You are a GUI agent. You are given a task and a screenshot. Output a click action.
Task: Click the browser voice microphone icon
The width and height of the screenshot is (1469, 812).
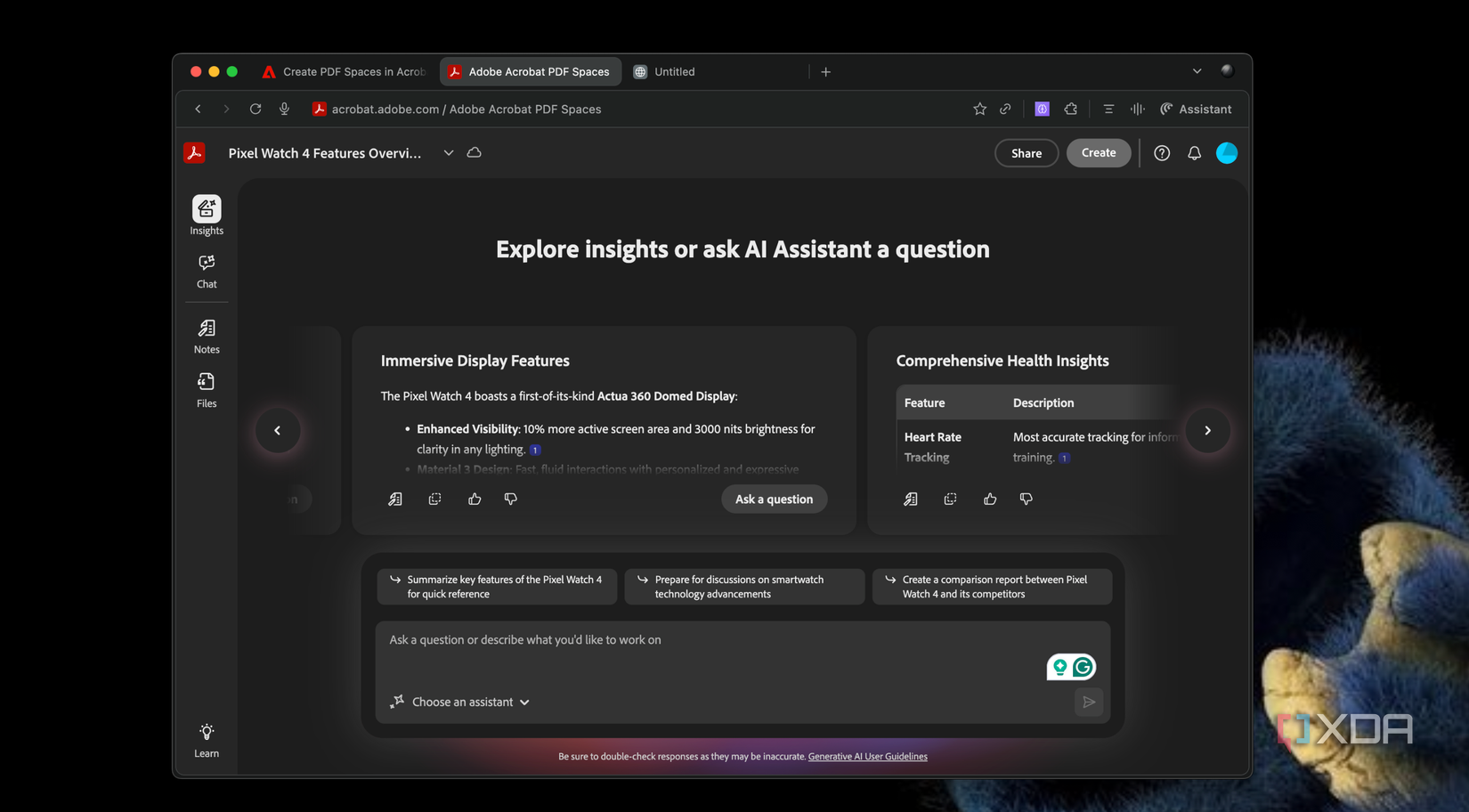[x=284, y=109]
